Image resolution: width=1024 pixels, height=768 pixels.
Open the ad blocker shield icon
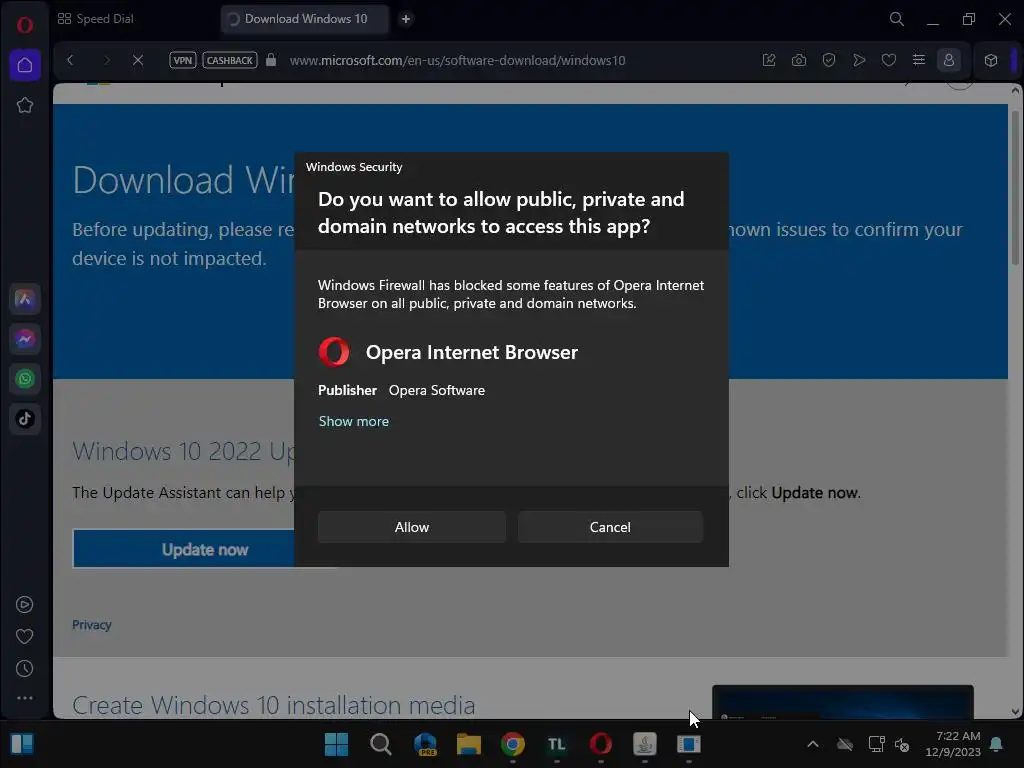pos(829,60)
